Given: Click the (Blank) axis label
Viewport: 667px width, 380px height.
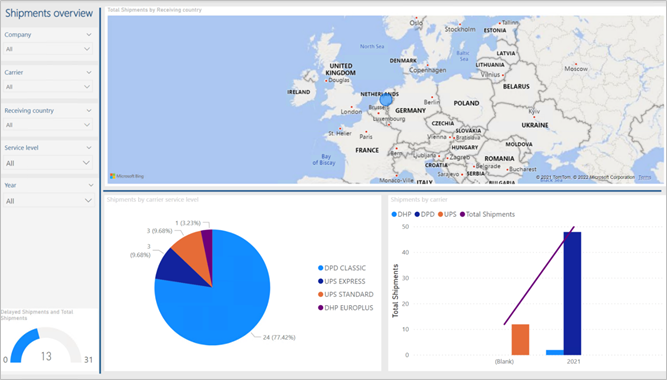Looking at the screenshot, I should click(x=504, y=362).
